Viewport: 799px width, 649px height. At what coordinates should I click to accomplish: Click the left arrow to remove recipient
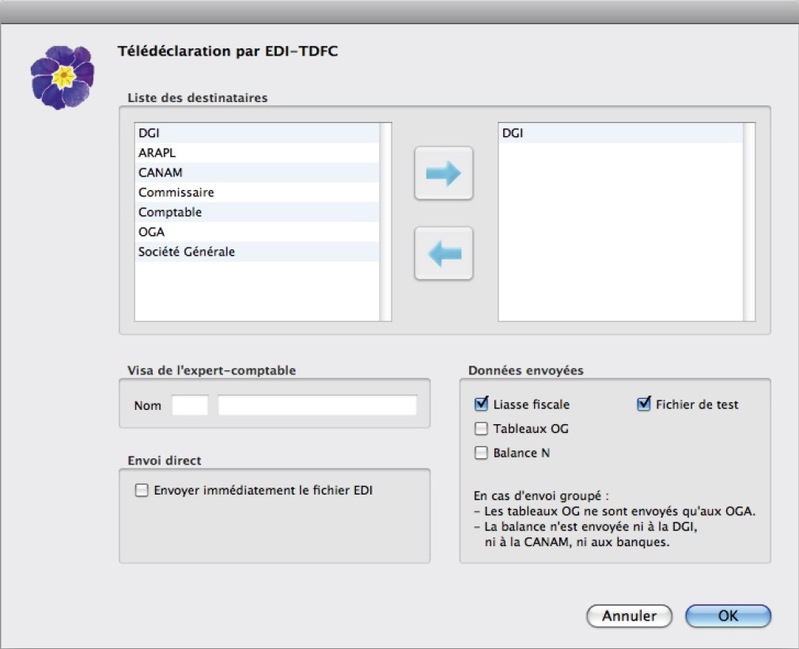444,253
